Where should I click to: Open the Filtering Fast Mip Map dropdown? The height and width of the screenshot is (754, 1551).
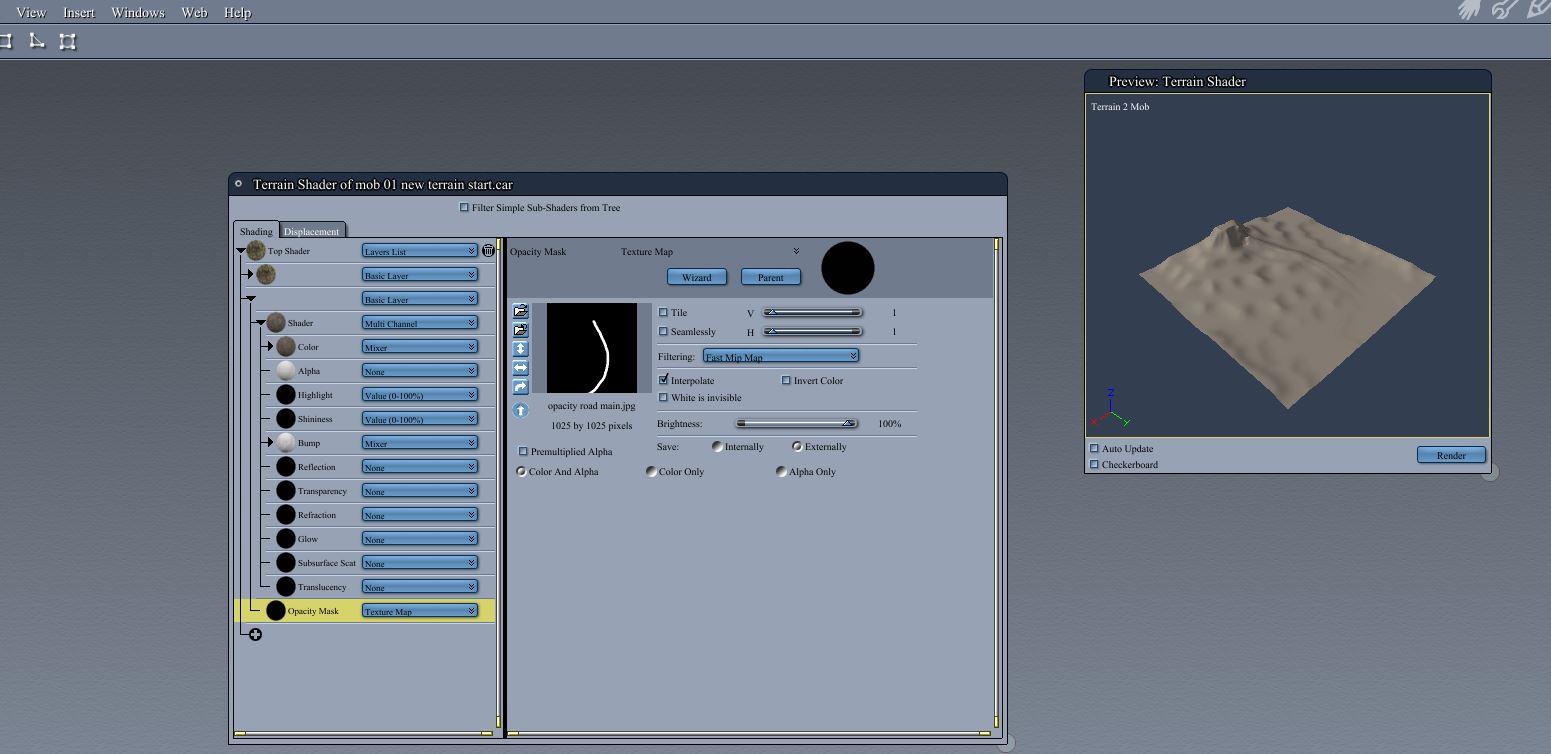click(x=781, y=357)
